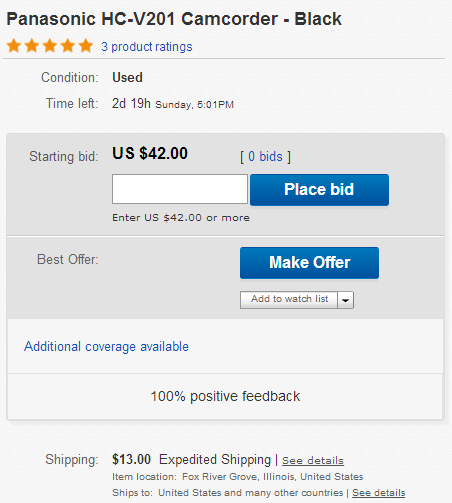Click the US $42.00 starting bid price
The width and height of the screenshot is (452, 503).
(150, 153)
